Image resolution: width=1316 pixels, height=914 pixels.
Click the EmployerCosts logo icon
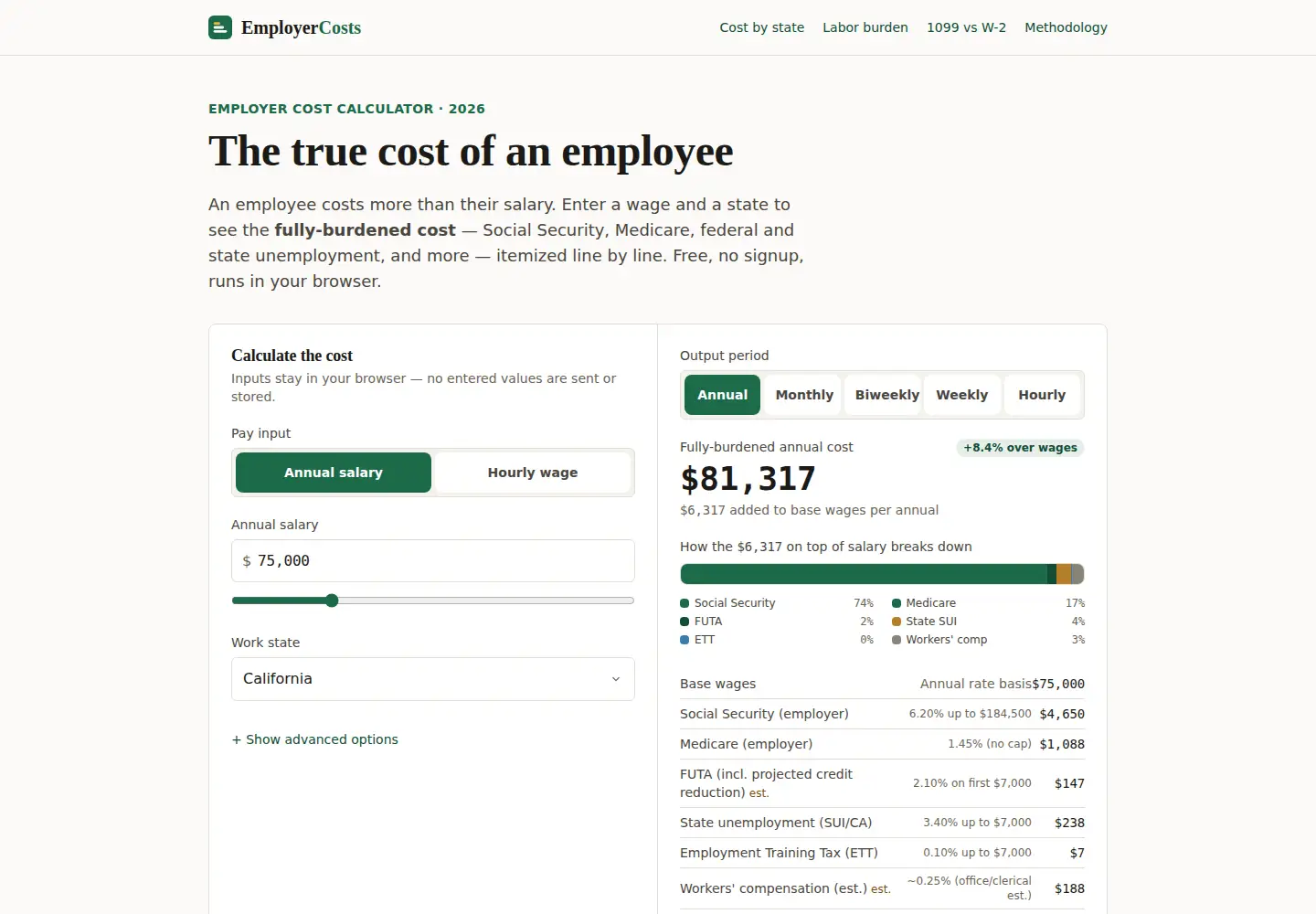(220, 27)
